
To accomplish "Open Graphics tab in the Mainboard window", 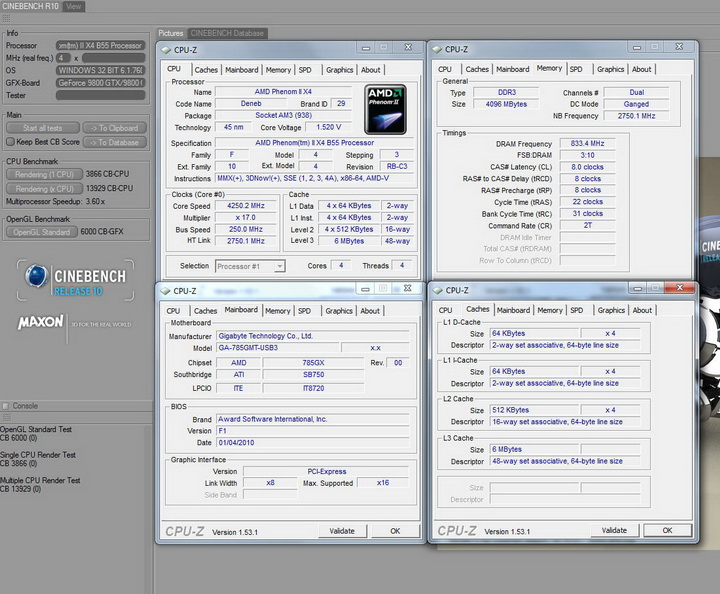I will (339, 311).
